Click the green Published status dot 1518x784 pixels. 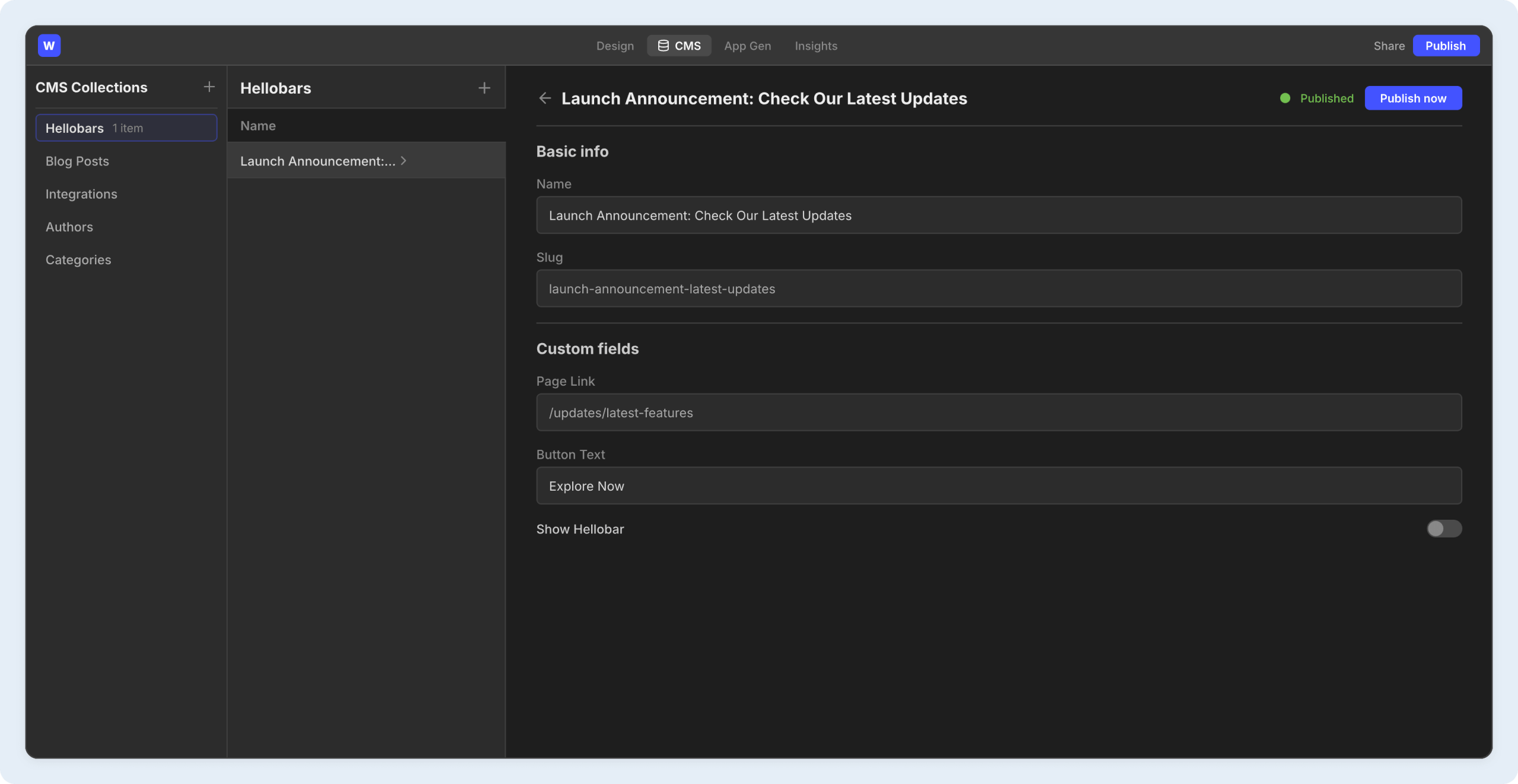tap(1285, 98)
